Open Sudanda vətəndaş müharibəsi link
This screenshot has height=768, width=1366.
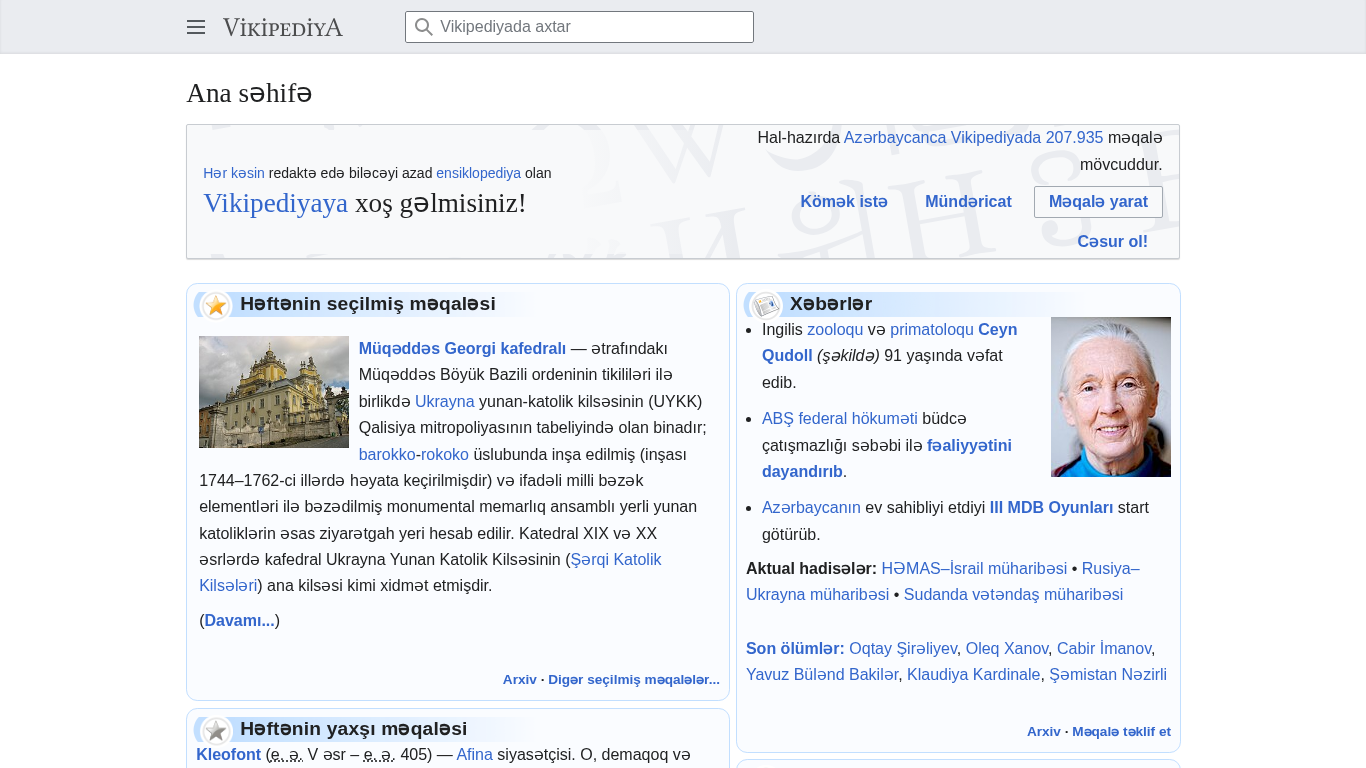pyautogui.click(x=1013, y=595)
